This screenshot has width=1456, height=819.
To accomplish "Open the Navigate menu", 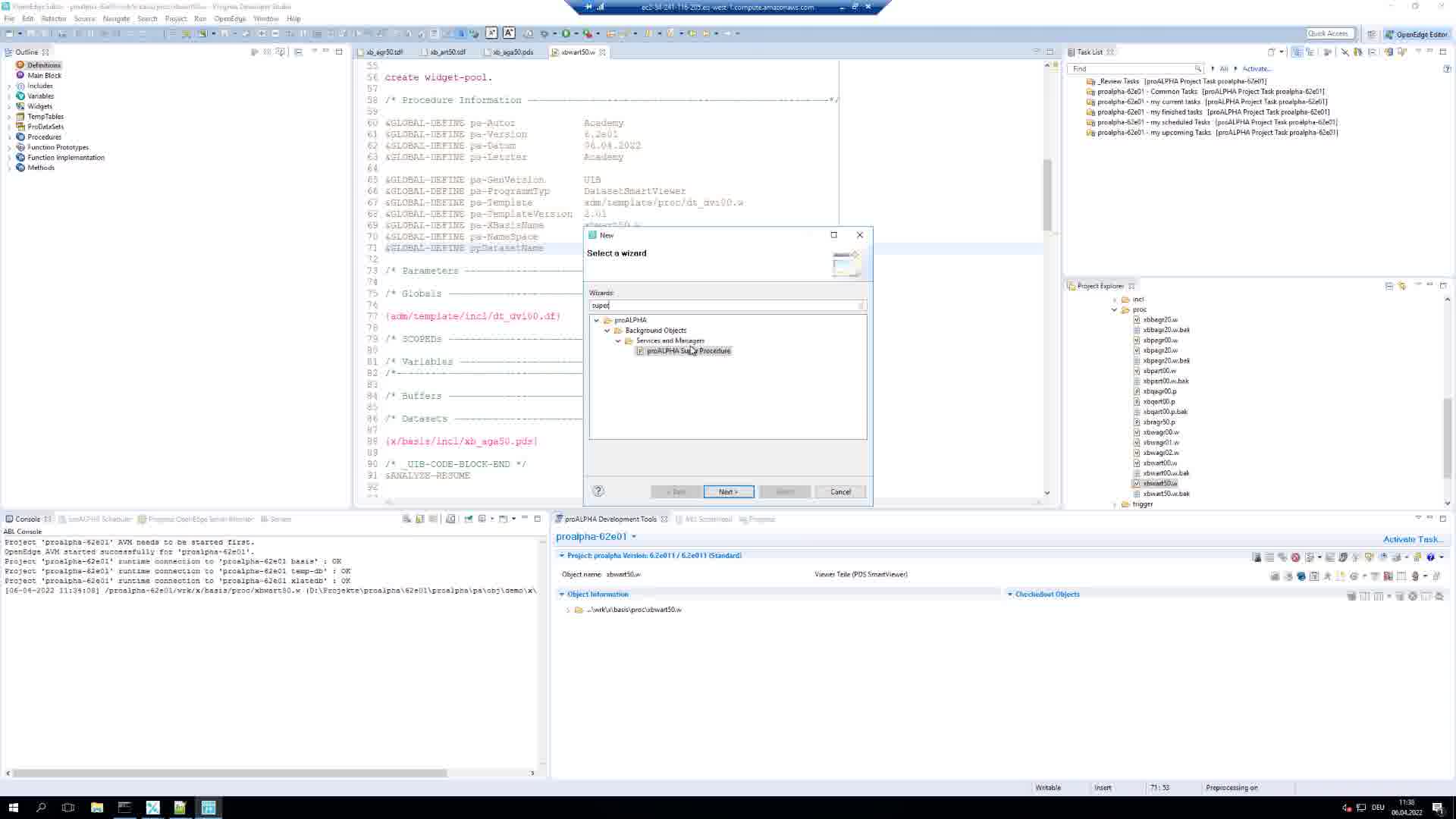I will 116,18.
